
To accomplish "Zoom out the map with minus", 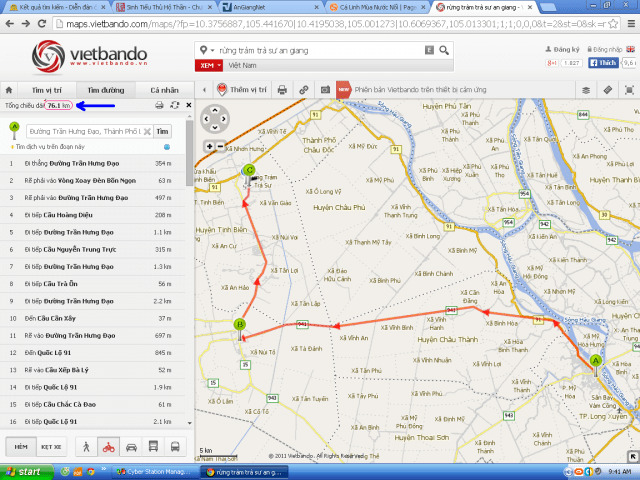I will point(220,146).
